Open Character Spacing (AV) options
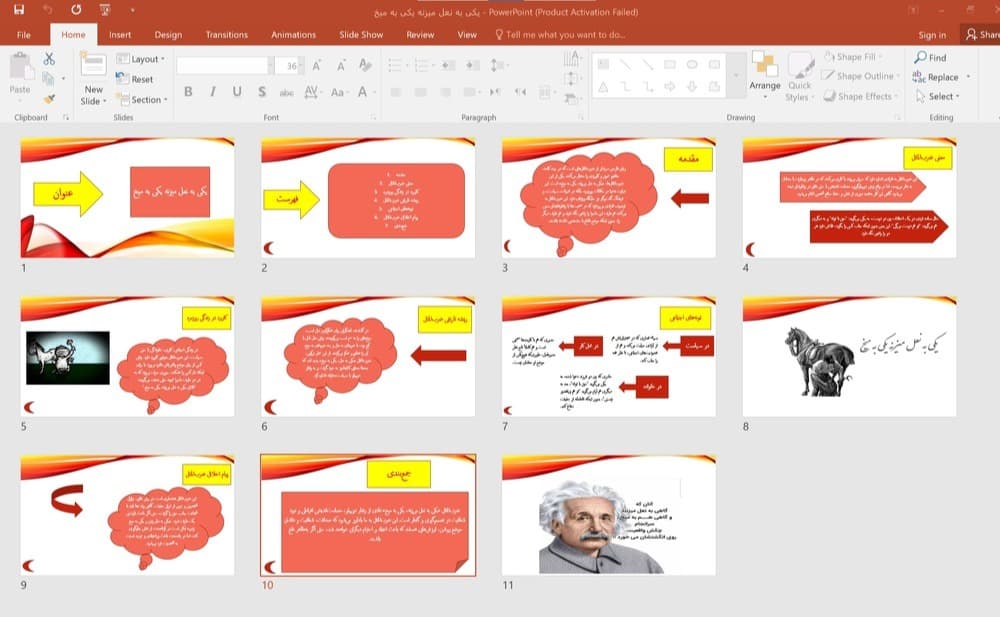The width and height of the screenshot is (1000, 617). point(312,92)
